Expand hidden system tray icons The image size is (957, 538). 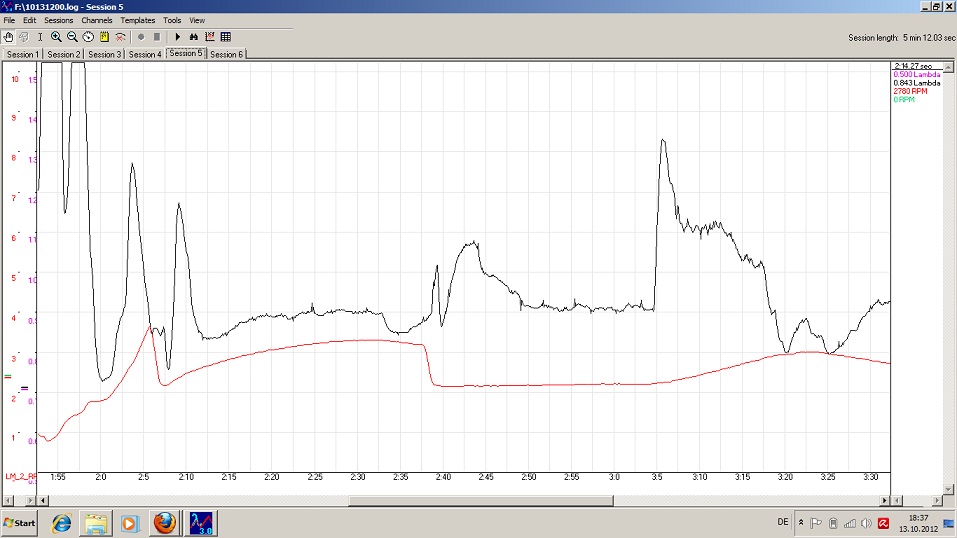(800, 523)
